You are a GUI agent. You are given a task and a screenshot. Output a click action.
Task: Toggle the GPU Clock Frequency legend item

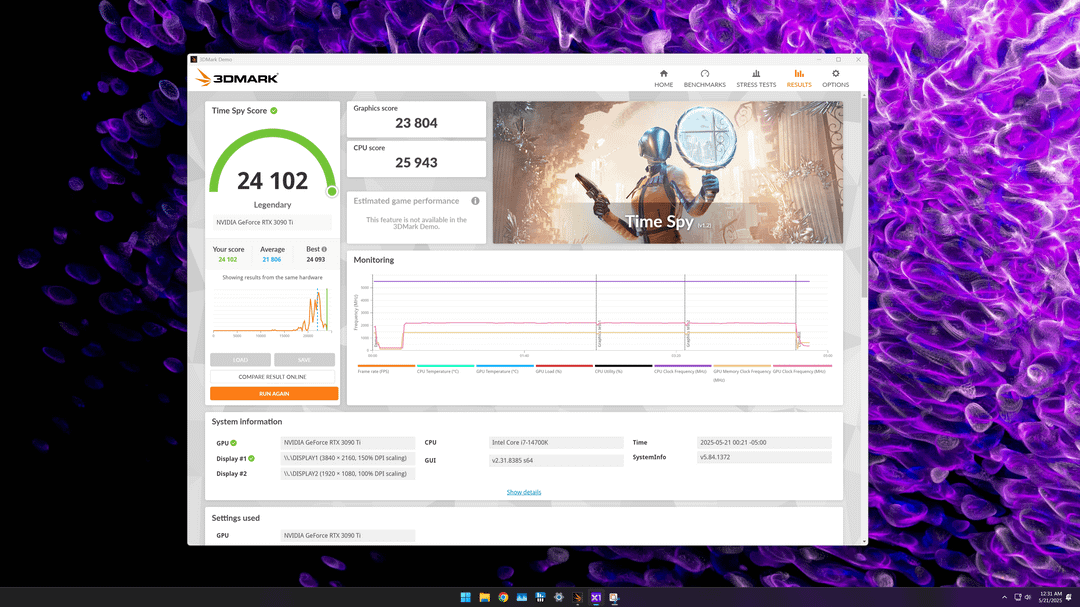tap(802, 369)
